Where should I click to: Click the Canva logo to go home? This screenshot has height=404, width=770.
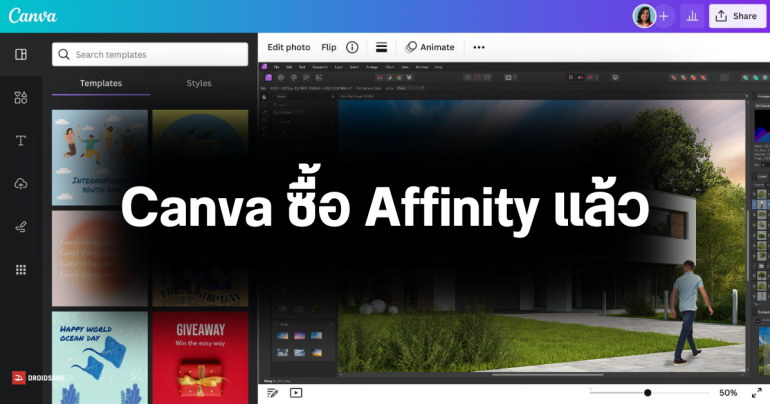tap(32, 16)
